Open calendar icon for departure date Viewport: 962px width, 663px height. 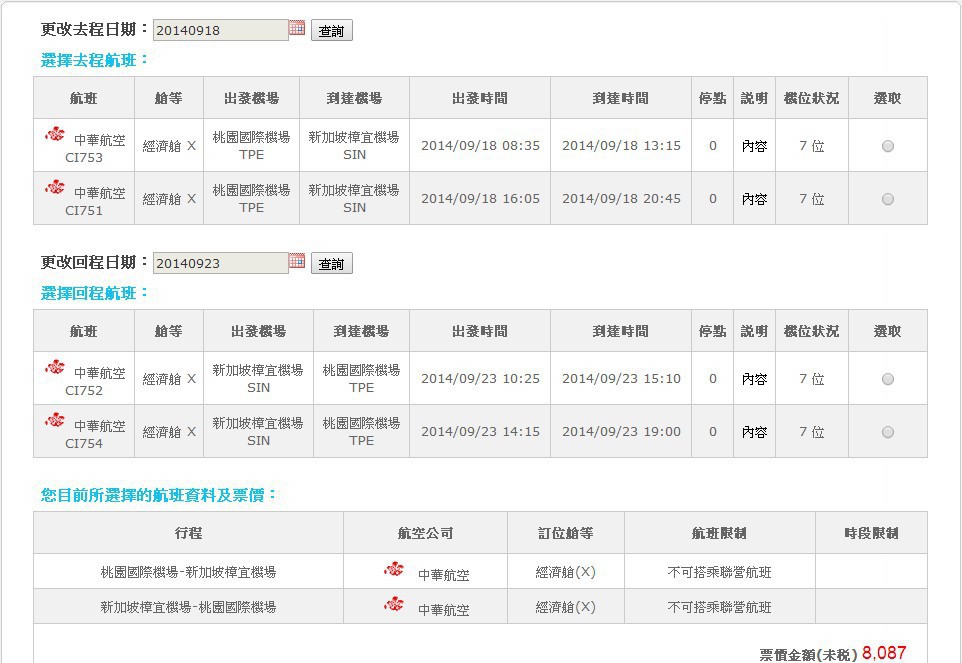point(297,28)
